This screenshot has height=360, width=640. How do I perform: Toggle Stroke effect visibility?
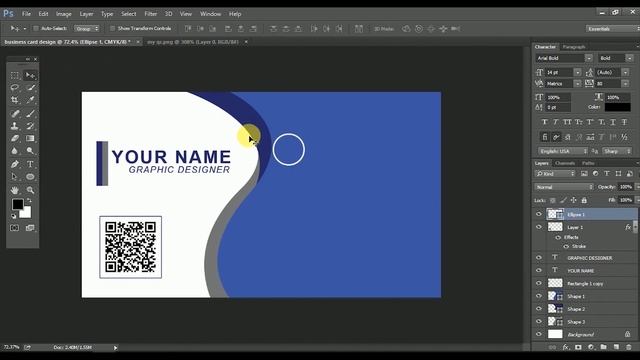[x=566, y=246]
